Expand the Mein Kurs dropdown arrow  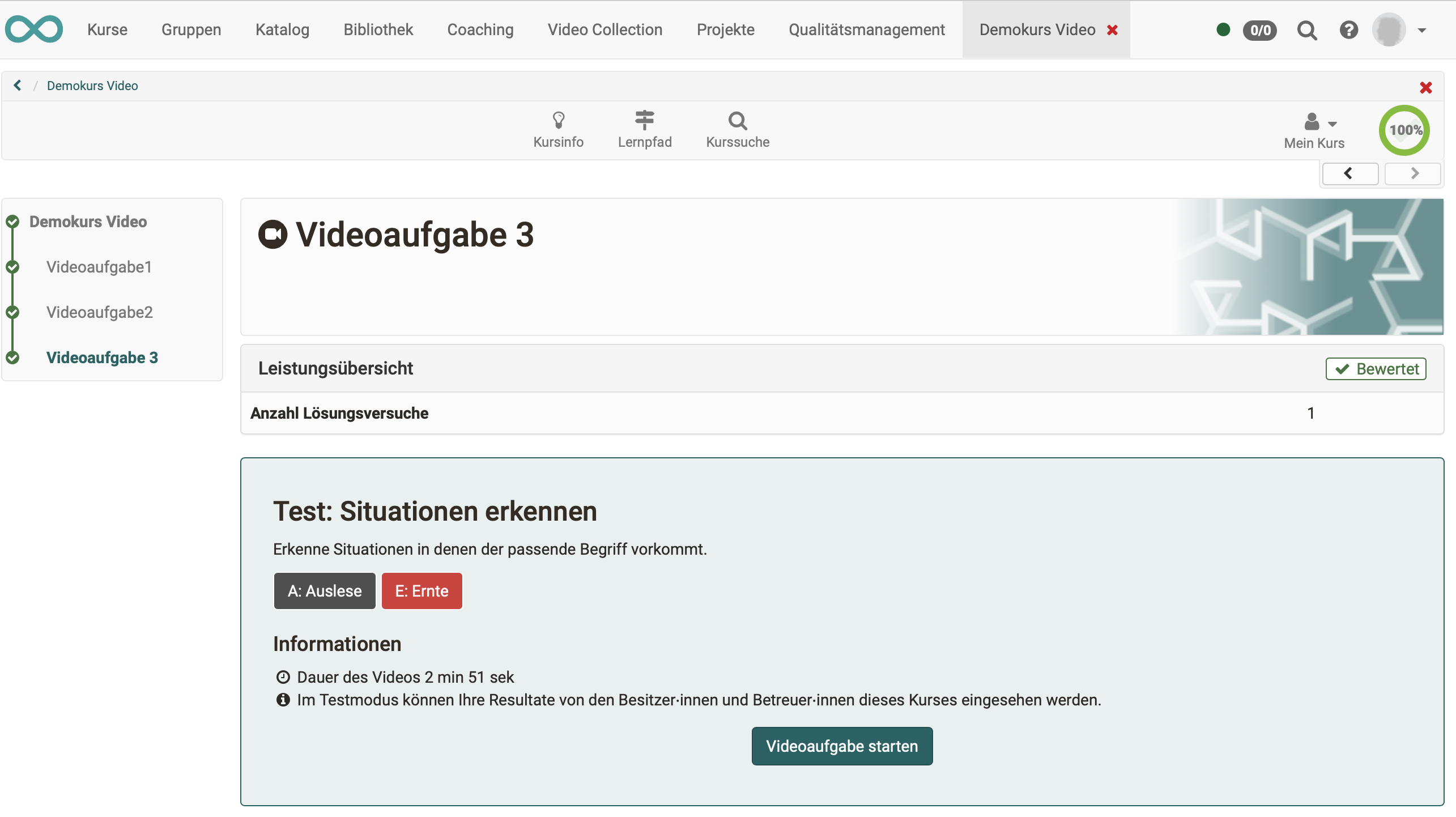pos(1333,125)
